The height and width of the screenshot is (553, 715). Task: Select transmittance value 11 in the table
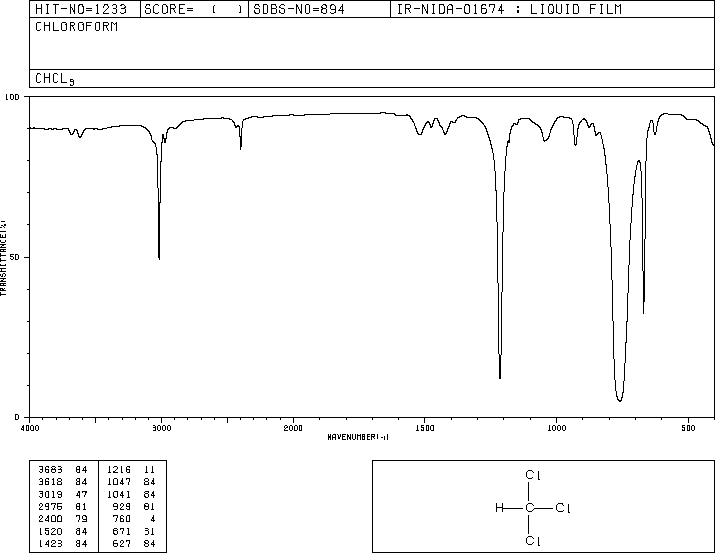(x=150, y=470)
